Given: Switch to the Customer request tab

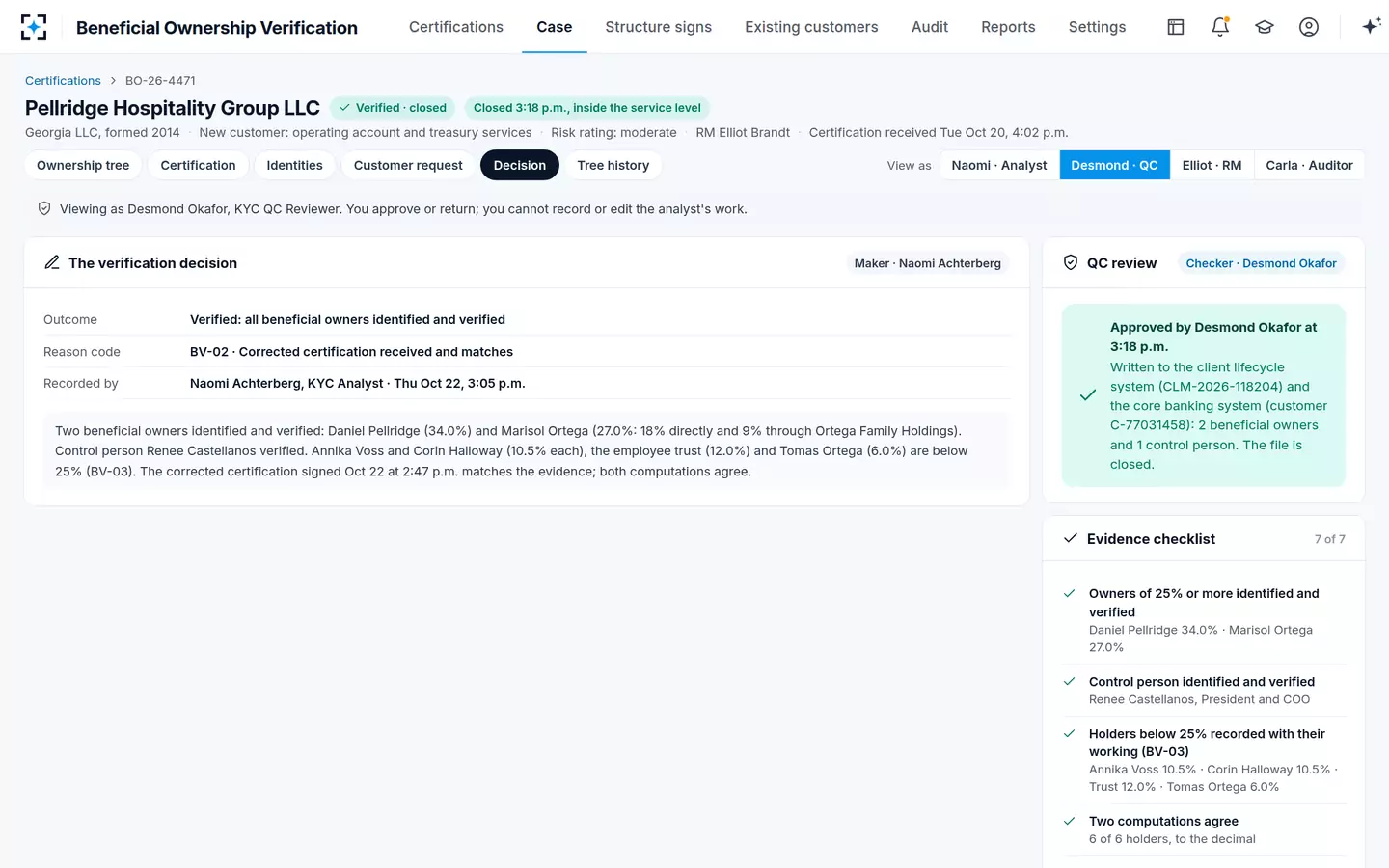Looking at the screenshot, I should coord(408,165).
